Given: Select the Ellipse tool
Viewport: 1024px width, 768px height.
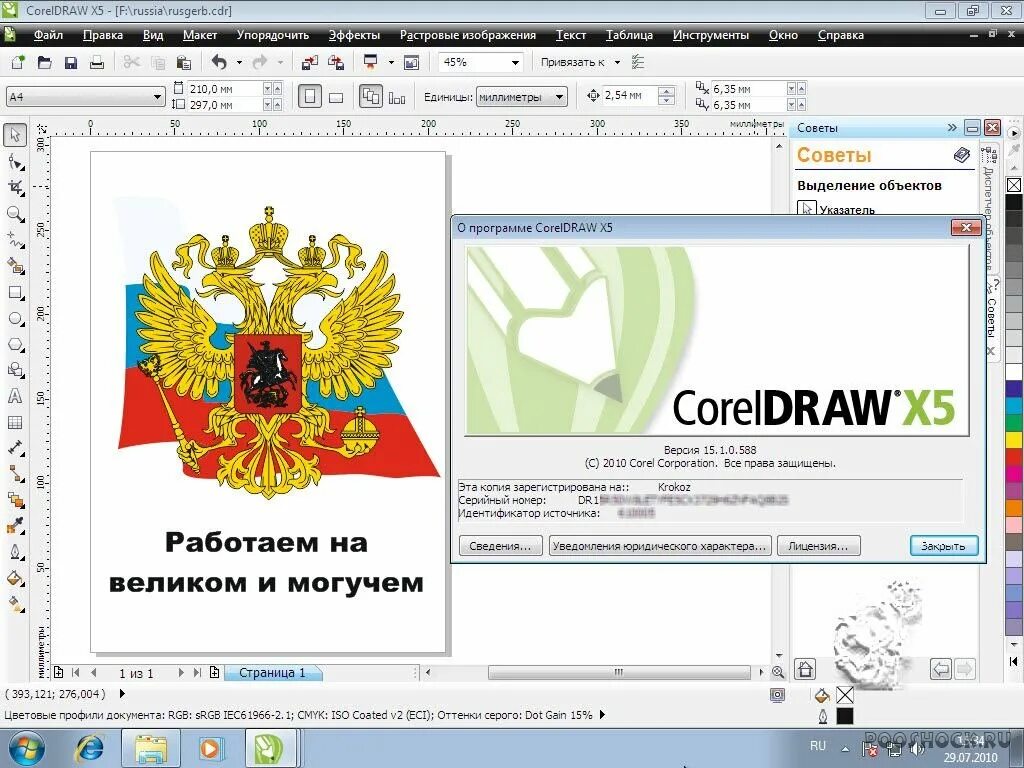Looking at the screenshot, I should [15, 319].
